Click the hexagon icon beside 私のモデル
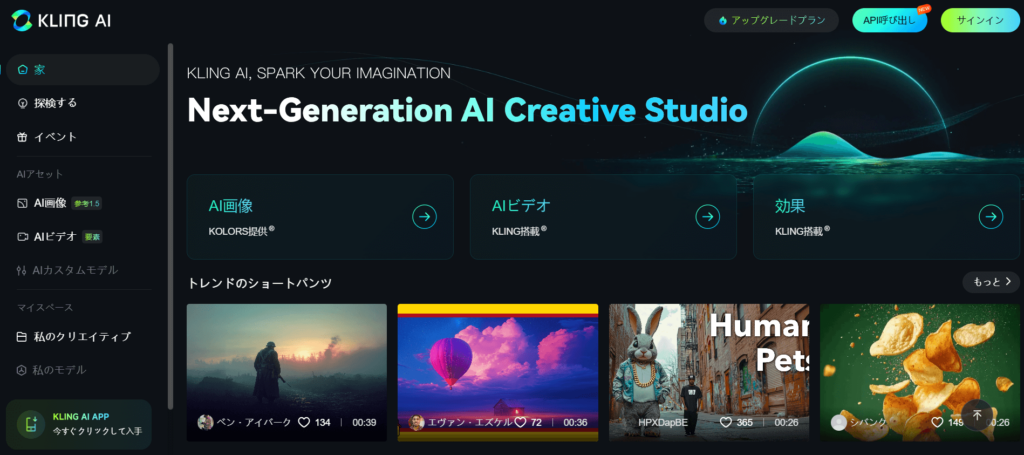Image resolution: width=1024 pixels, height=455 pixels. [22, 370]
